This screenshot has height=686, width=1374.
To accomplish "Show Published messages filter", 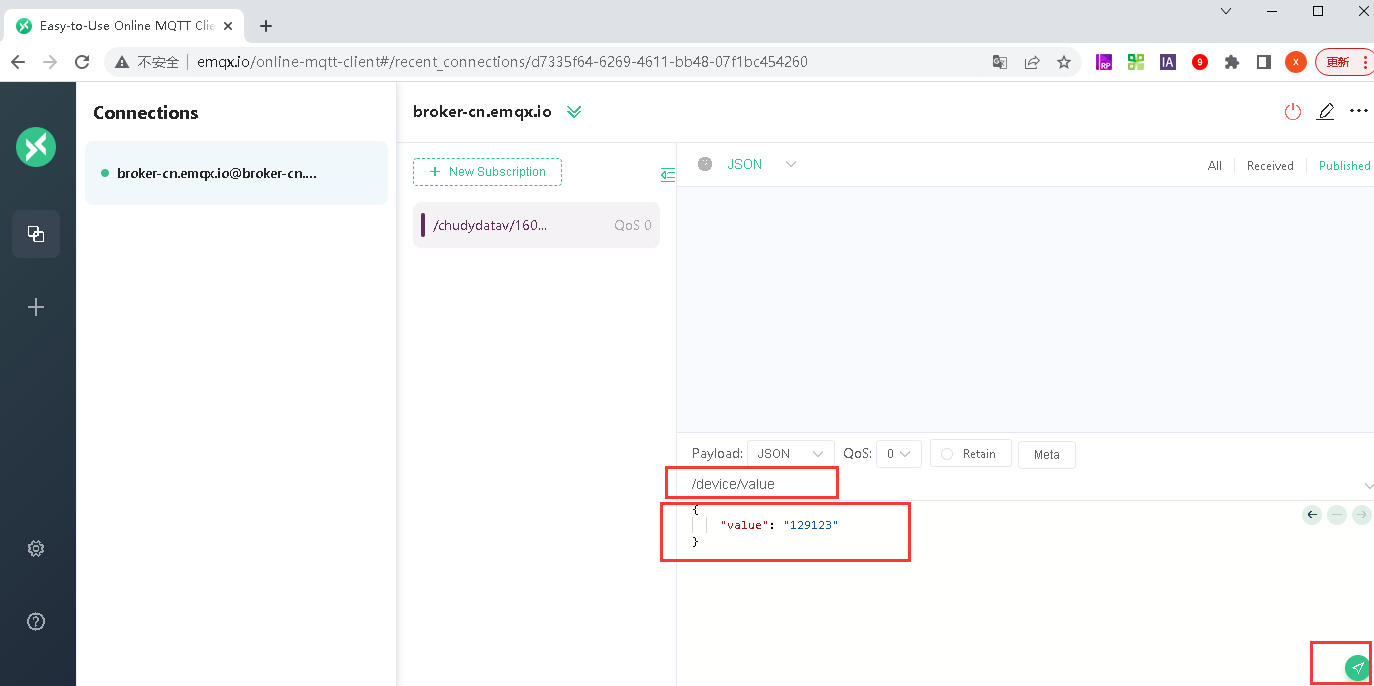I will (1344, 166).
